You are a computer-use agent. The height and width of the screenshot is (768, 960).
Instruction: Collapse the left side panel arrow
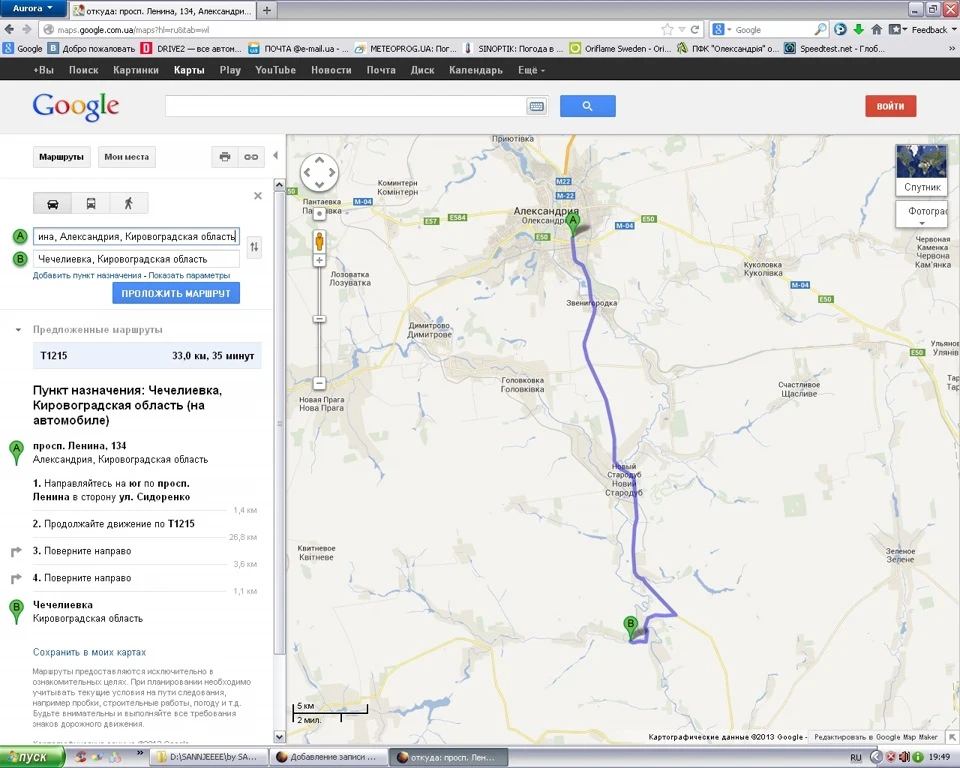pyautogui.click(x=276, y=156)
